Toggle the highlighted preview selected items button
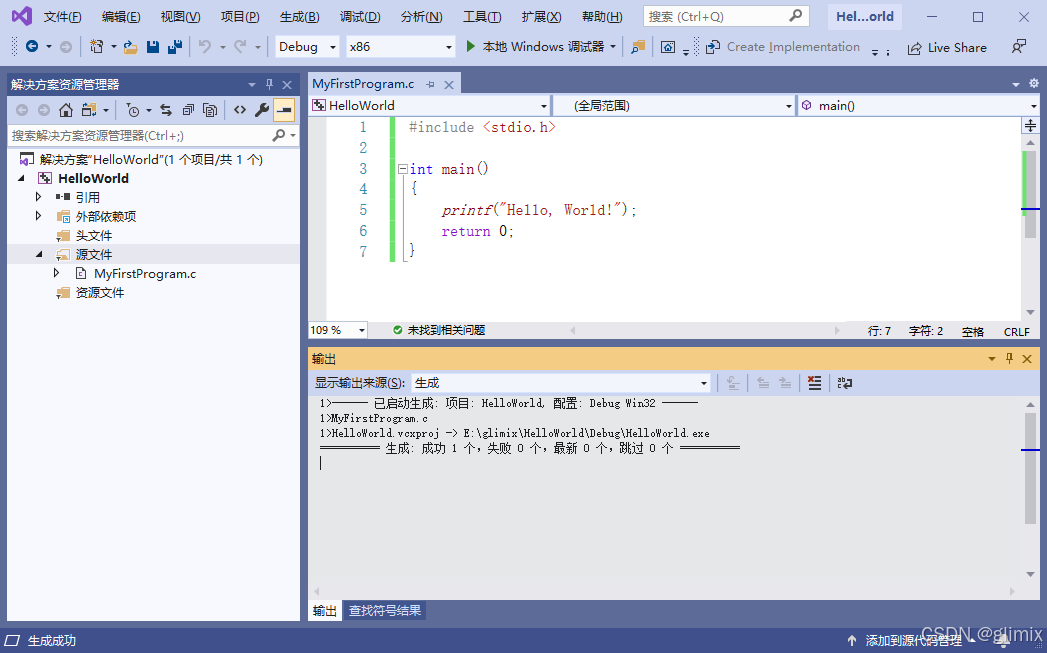Screen dimensions: 1047x653 (x=284, y=110)
